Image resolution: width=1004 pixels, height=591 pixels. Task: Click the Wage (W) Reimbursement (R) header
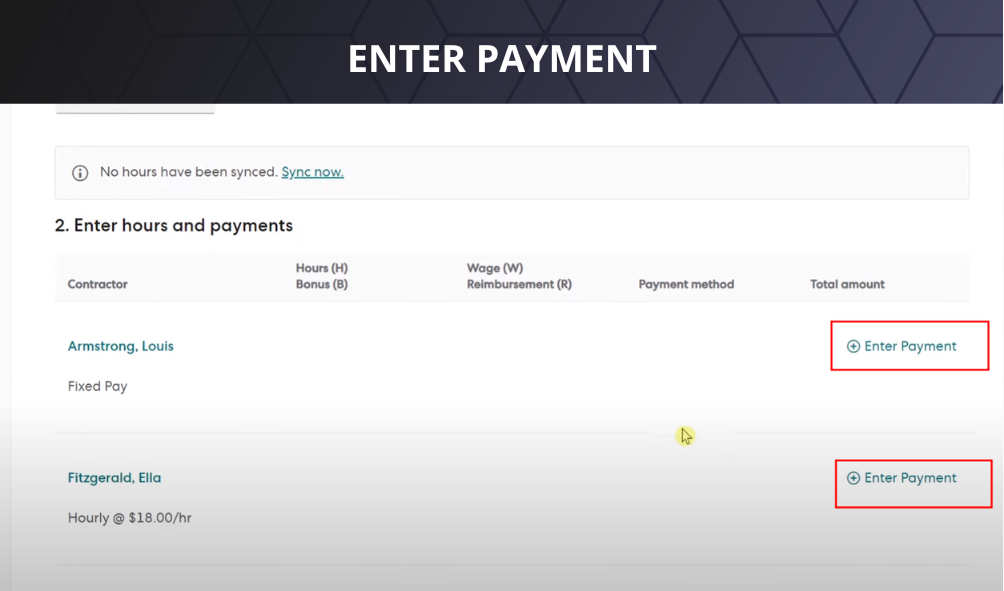(x=519, y=276)
